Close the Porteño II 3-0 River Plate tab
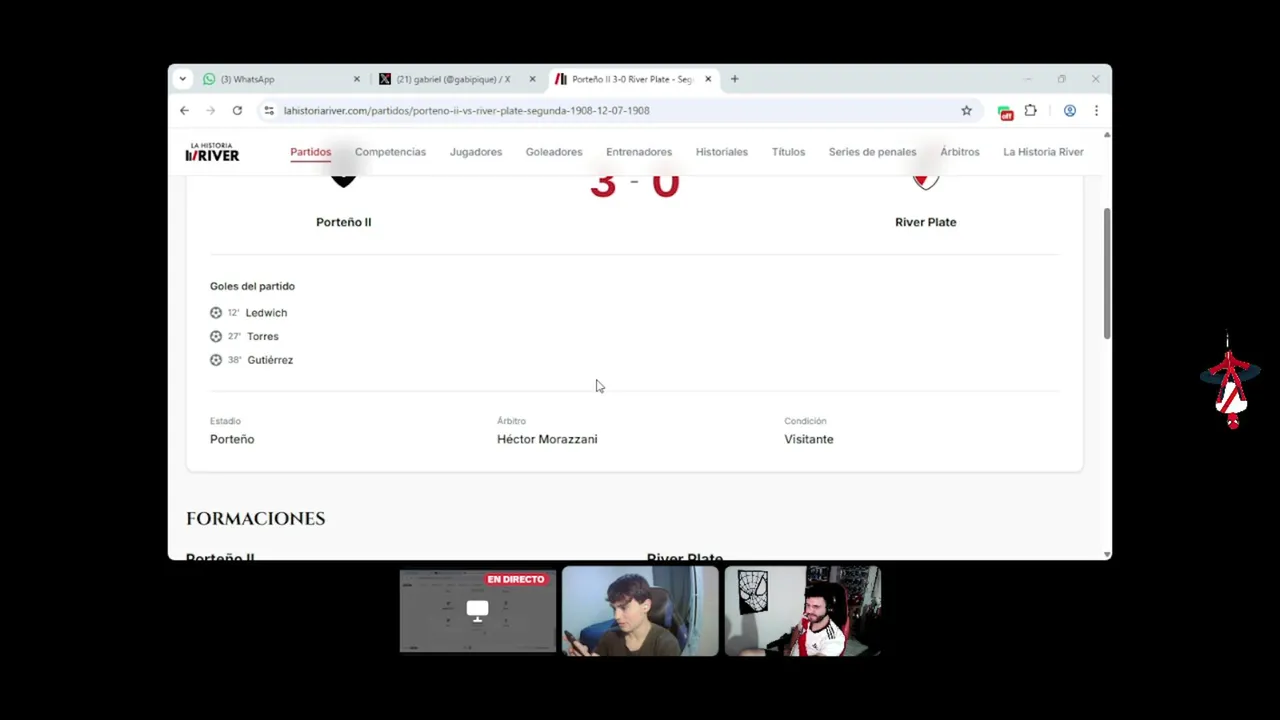1280x720 pixels. point(708,79)
